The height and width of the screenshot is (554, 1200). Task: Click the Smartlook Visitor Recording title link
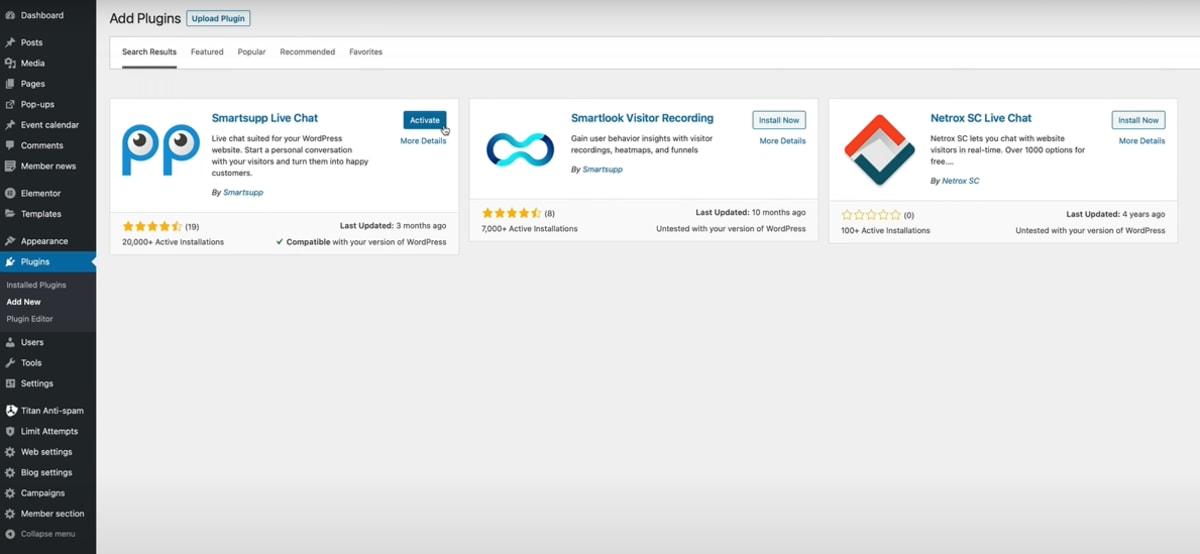642,118
